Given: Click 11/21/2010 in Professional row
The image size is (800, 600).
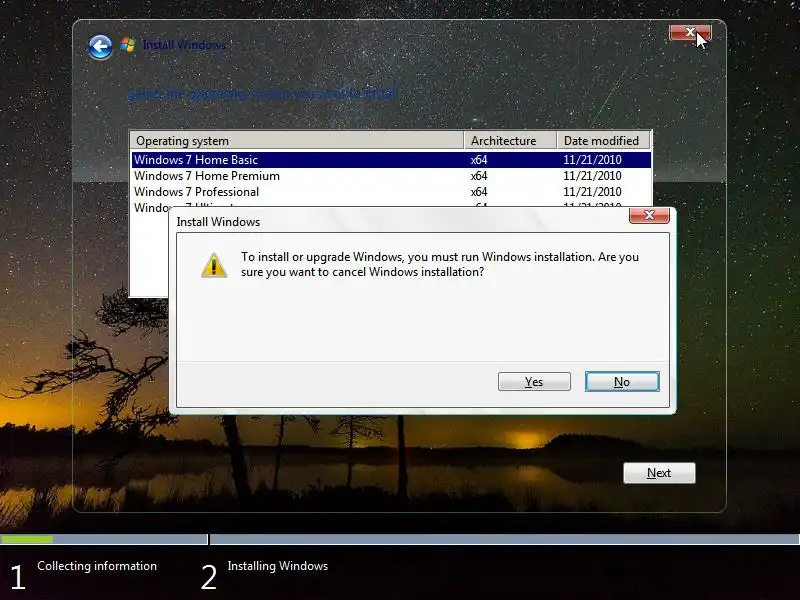Looking at the screenshot, I should coord(592,192).
